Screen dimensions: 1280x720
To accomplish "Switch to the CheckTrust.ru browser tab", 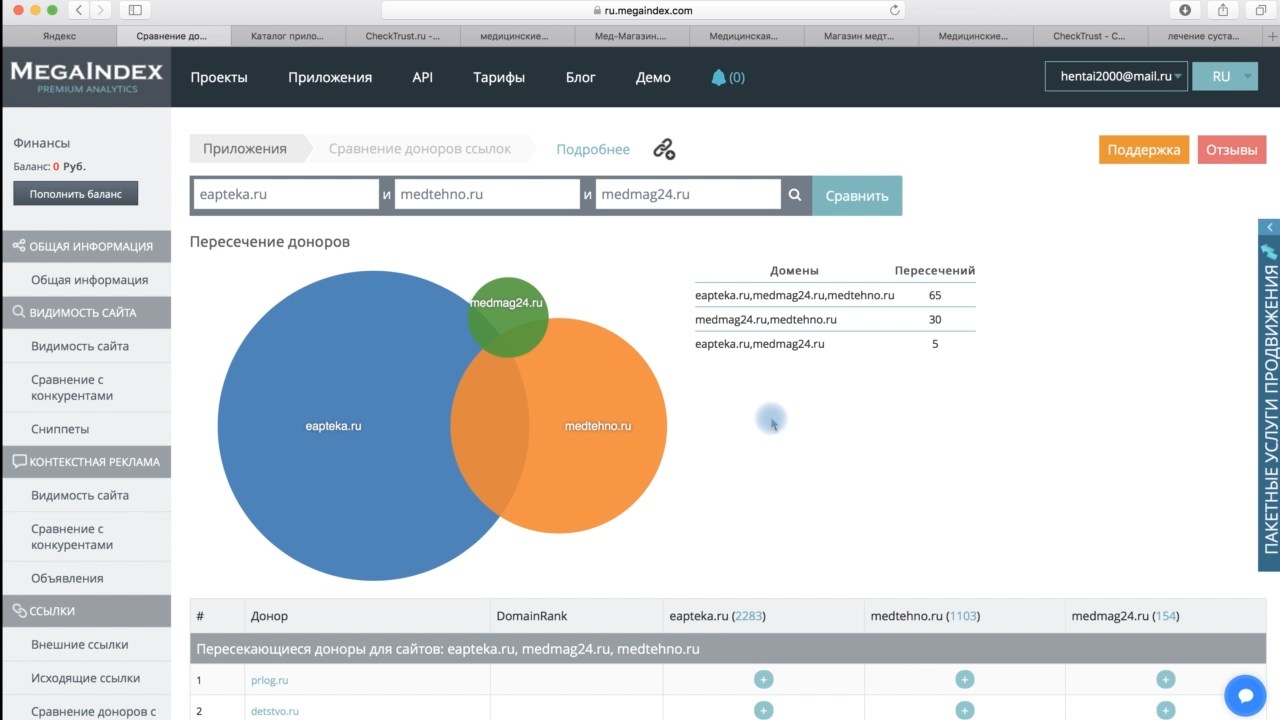I will click(402, 36).
